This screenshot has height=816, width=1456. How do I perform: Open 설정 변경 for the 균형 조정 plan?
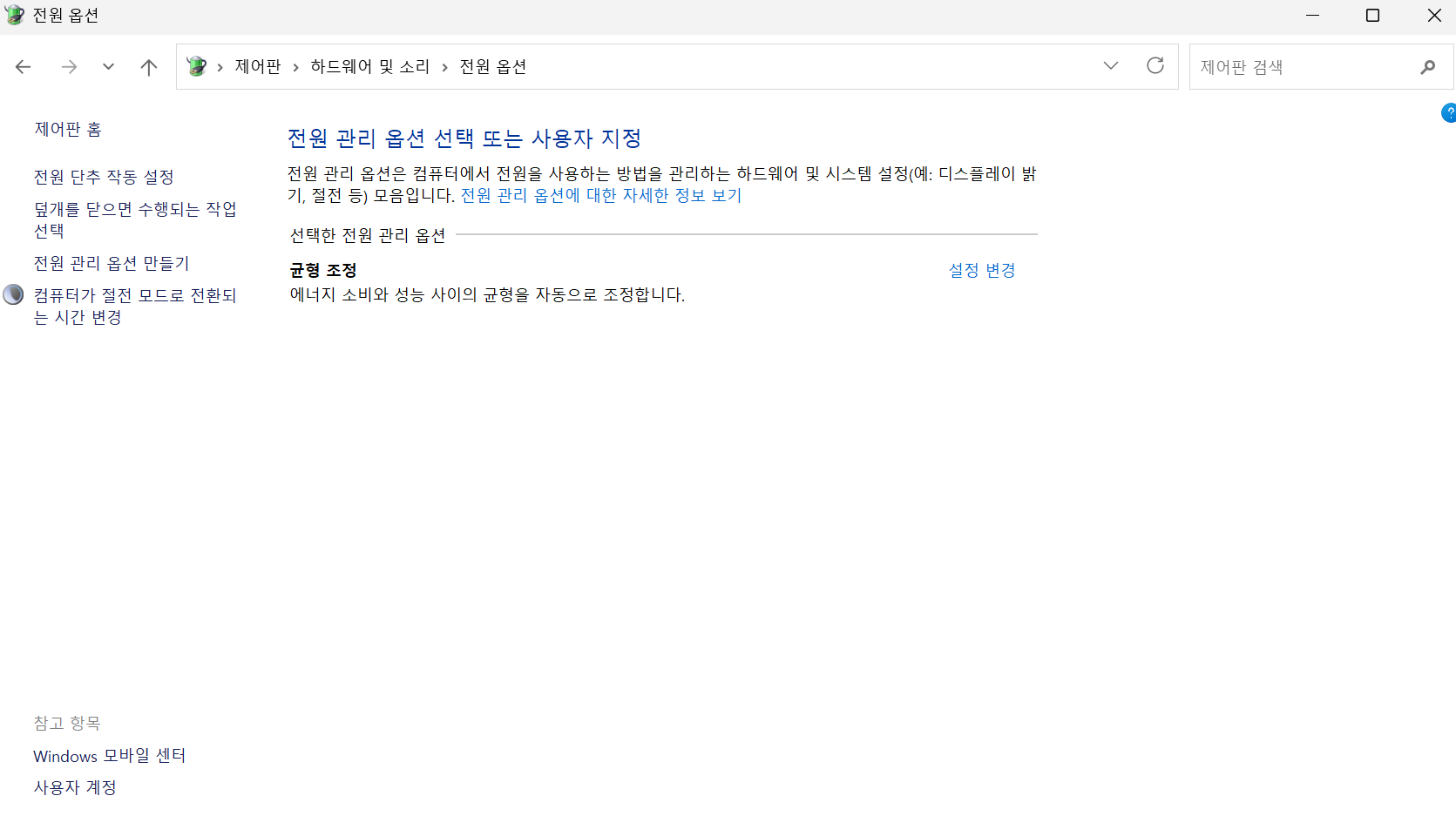click(981, 270)
